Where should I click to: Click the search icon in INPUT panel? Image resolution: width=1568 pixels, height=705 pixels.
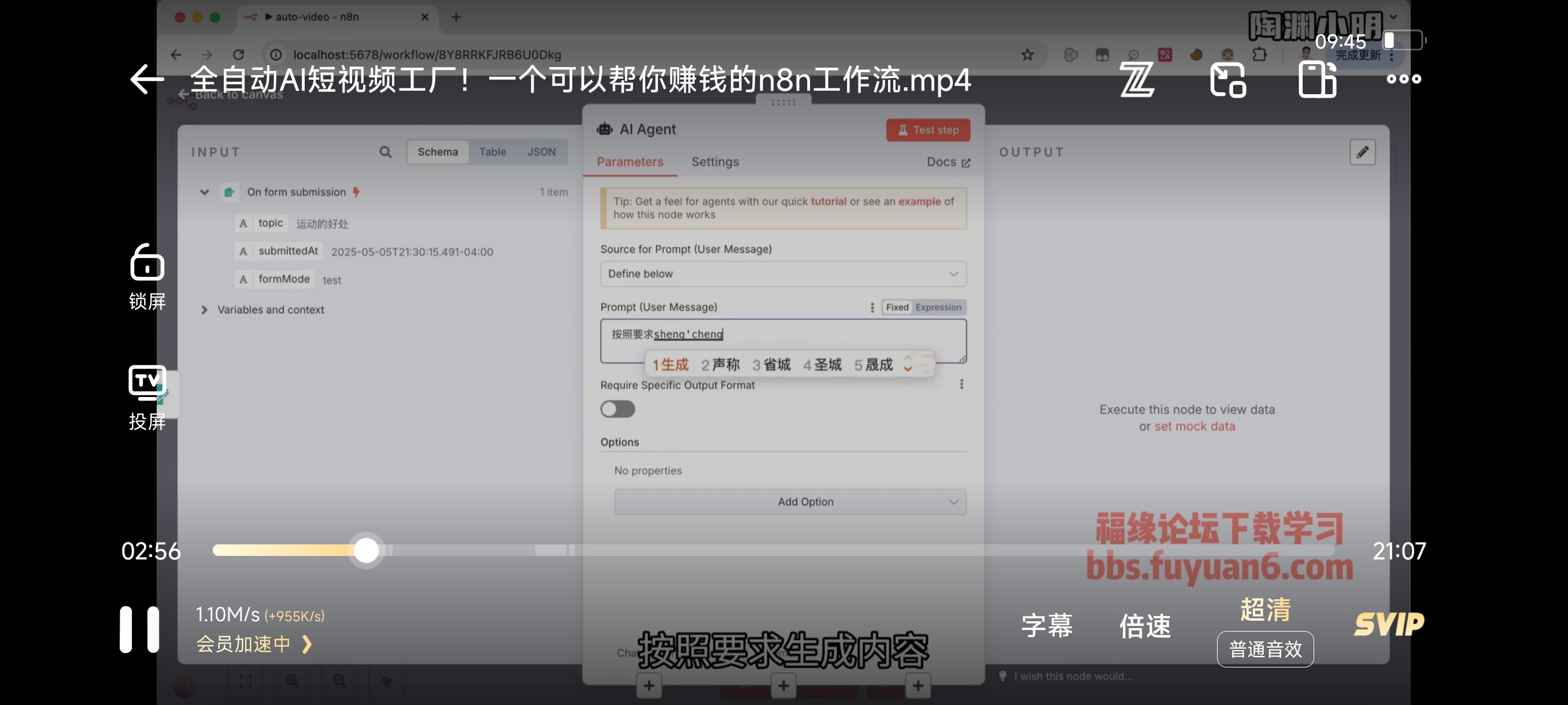coord(385,152)
